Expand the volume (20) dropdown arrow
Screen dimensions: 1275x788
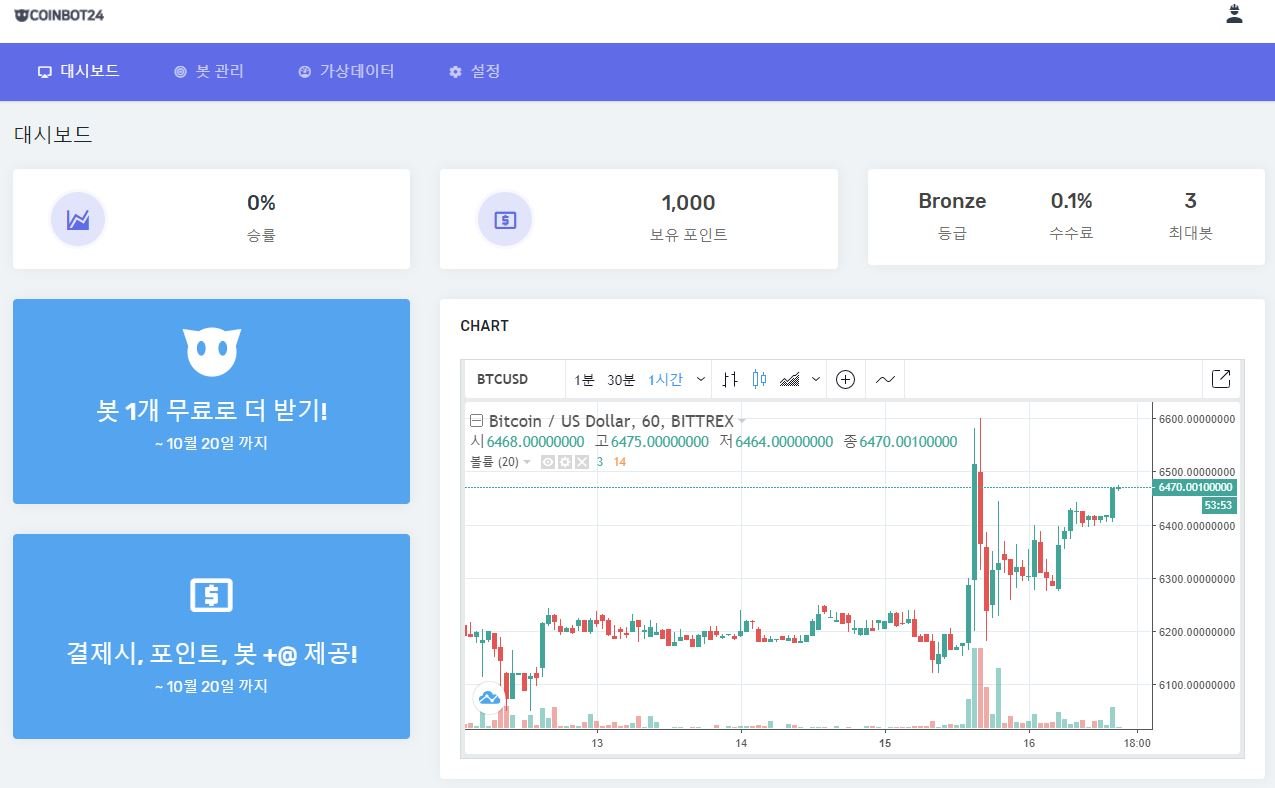527,462
